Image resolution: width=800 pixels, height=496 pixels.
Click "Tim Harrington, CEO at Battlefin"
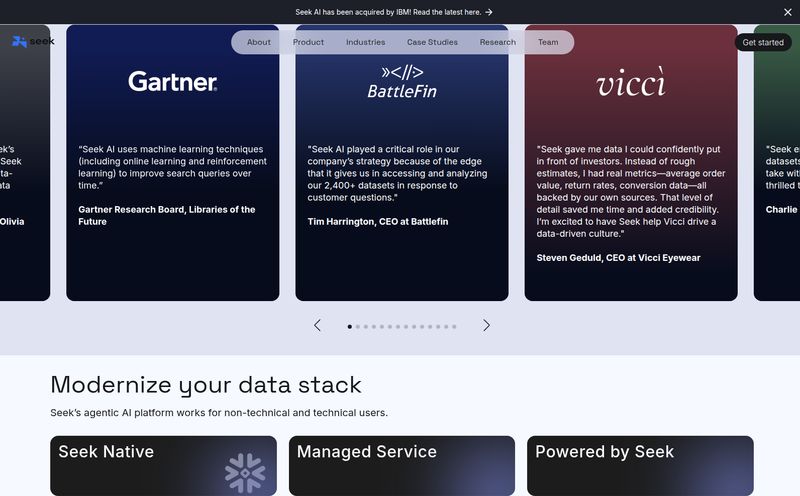coord(378,221)
